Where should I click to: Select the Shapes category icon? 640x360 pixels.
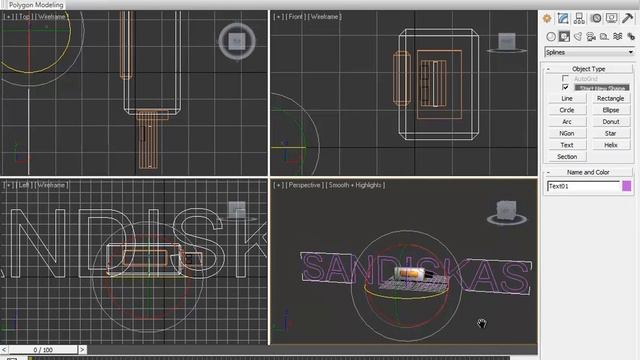coord(564,37)
